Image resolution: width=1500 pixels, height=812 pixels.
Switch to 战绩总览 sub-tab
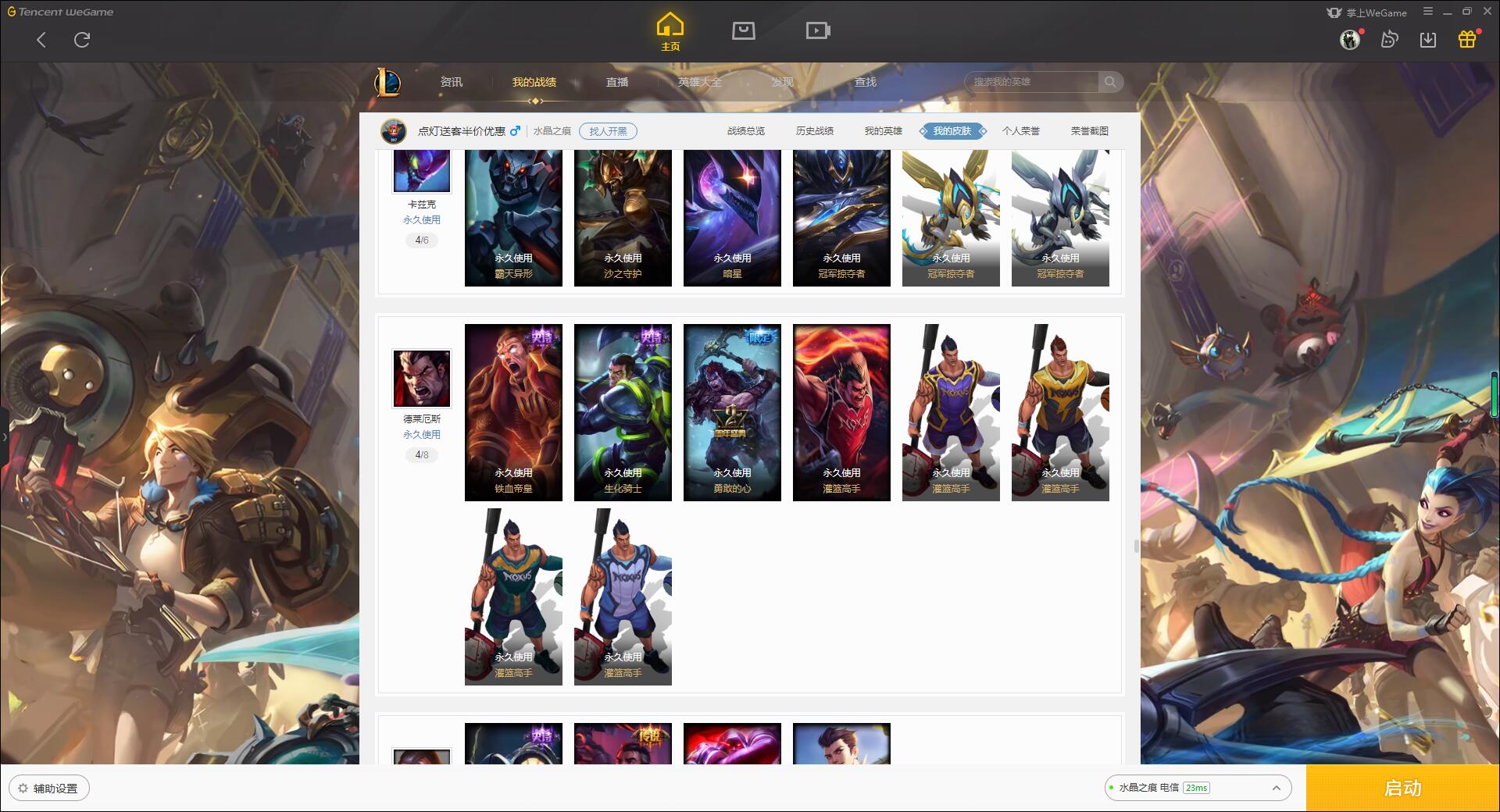(x=746, y=131)
